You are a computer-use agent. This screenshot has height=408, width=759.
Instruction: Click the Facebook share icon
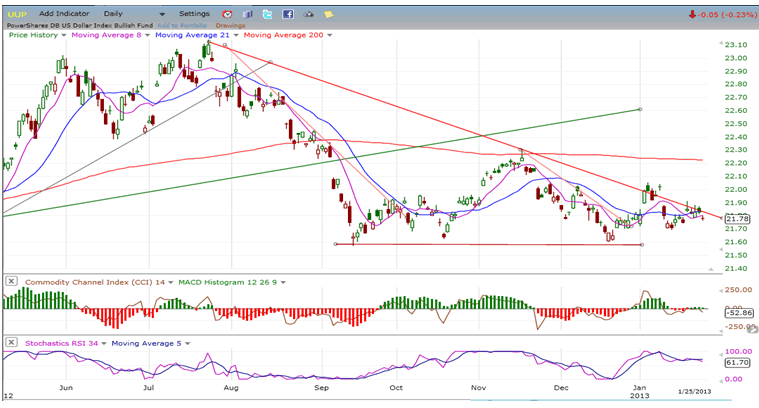point(288,14)
